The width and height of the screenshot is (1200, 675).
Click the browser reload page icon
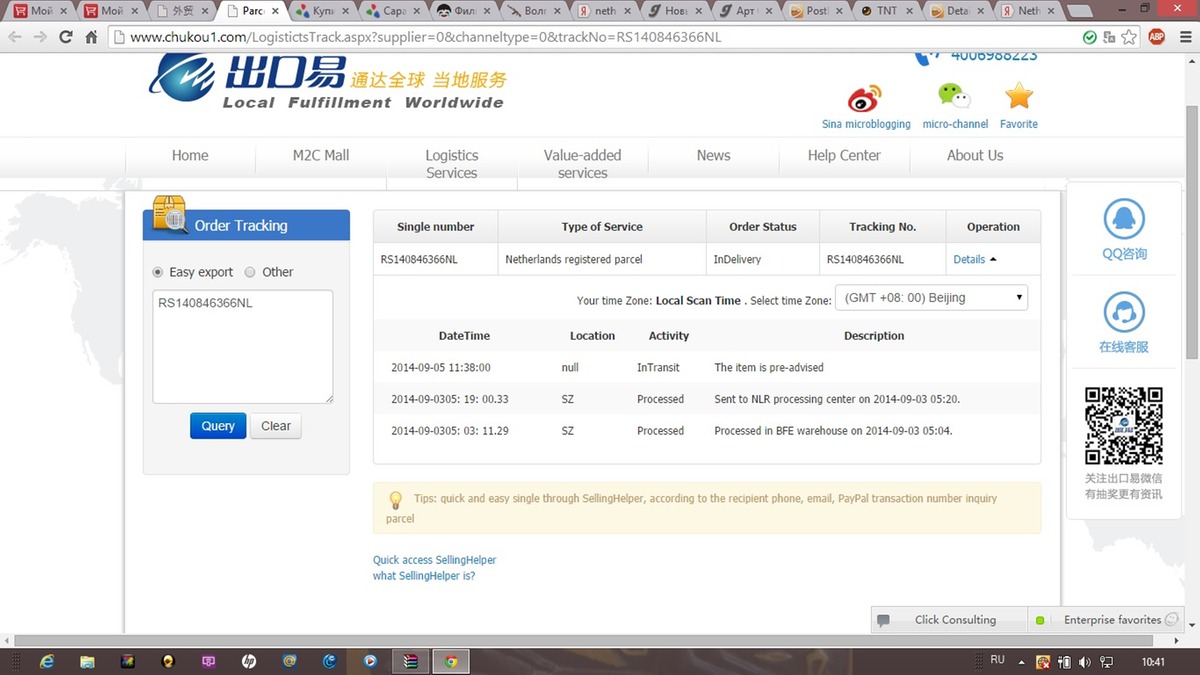pyautogui.click(x=66, y=37)
